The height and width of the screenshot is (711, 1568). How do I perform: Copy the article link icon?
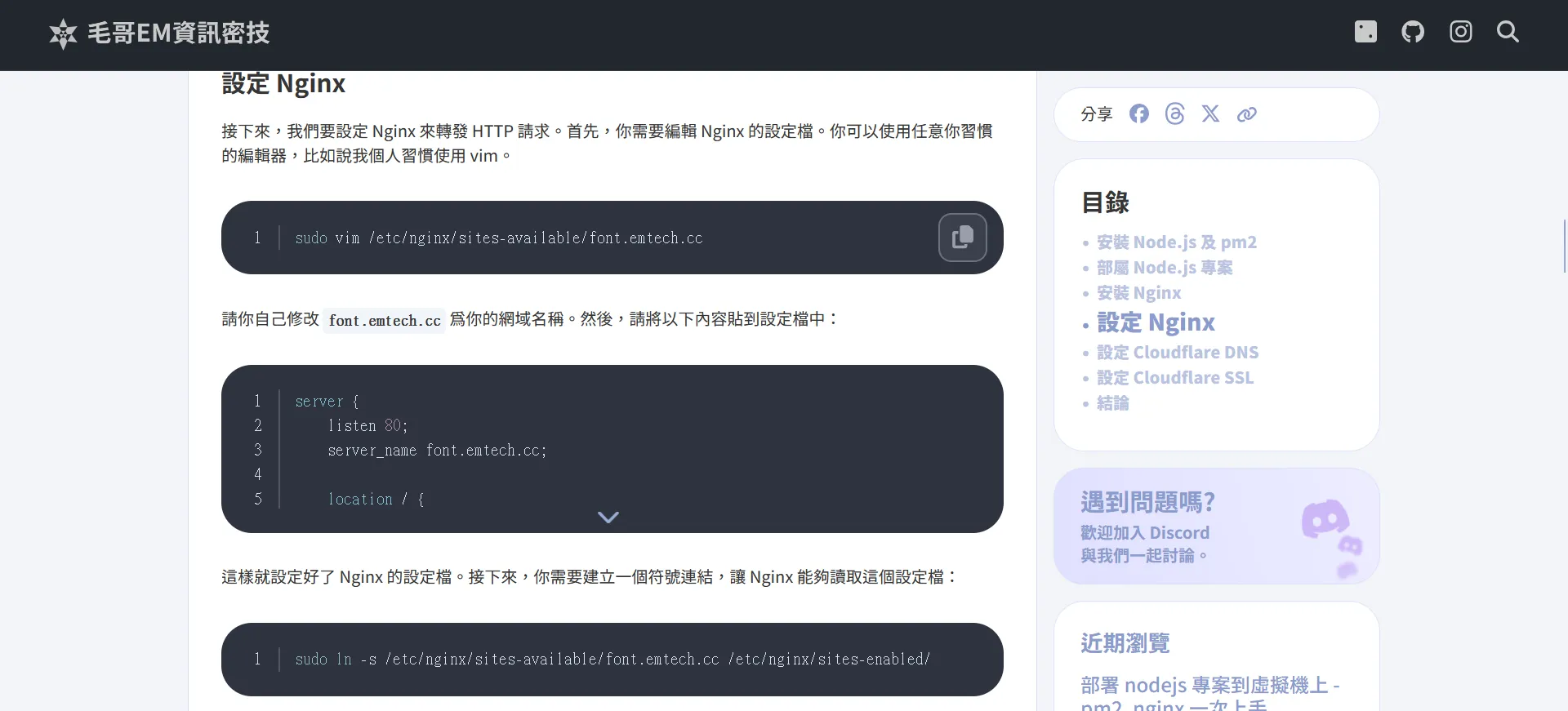point(1246,114)
